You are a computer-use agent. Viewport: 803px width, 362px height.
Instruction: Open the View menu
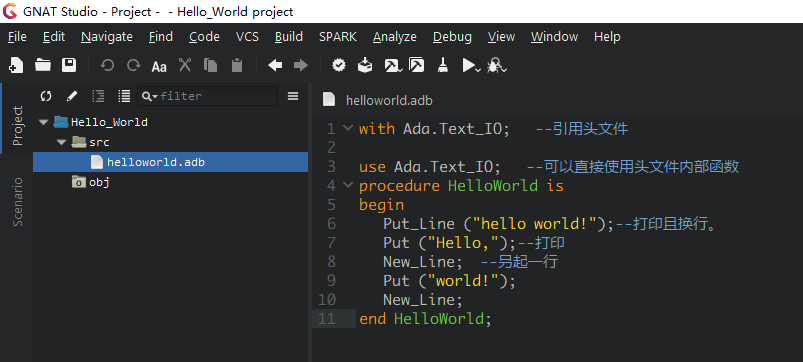[501, 37]
